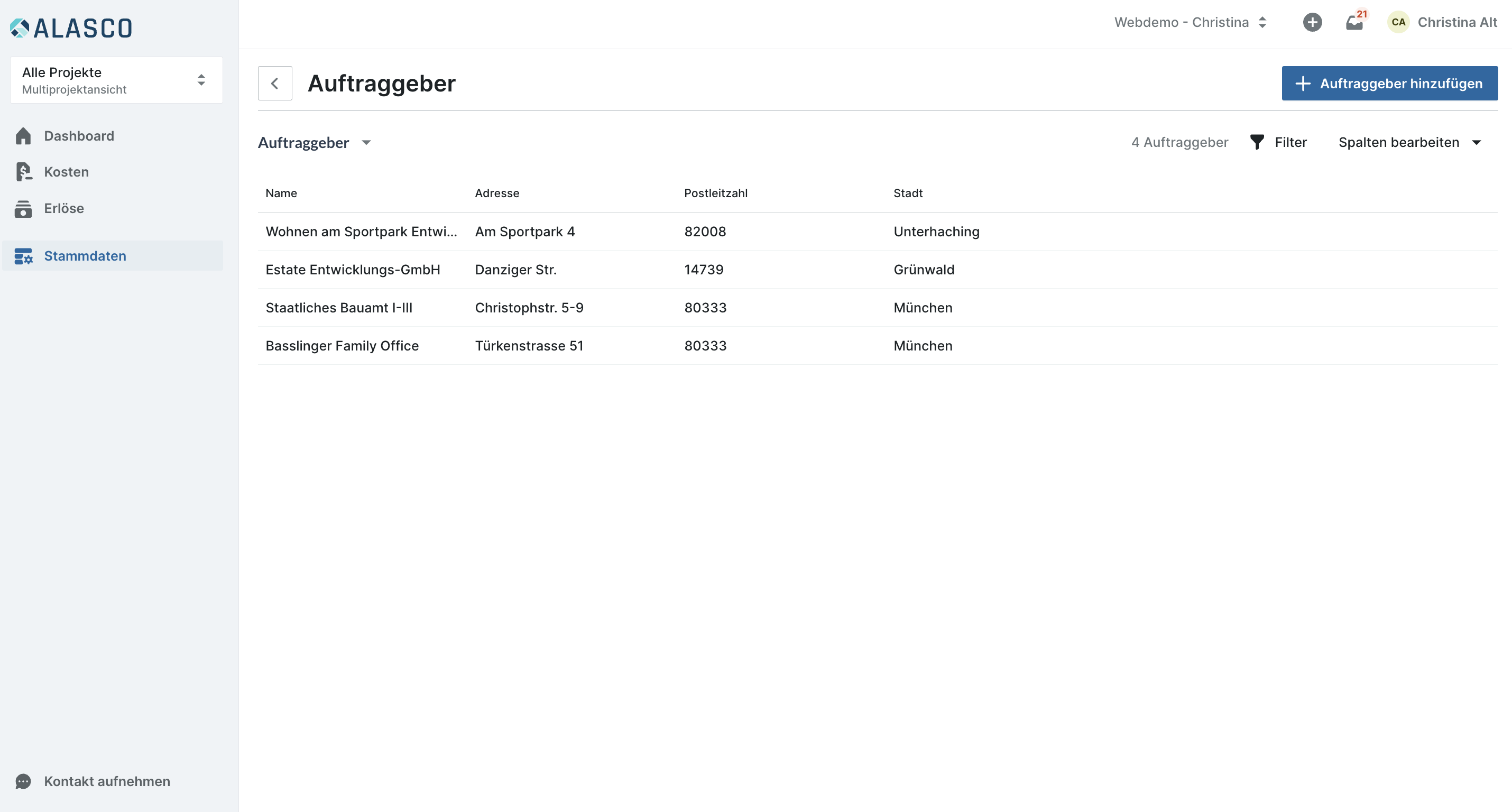
Task: Click the CA user avatar
Action: 1399,22
